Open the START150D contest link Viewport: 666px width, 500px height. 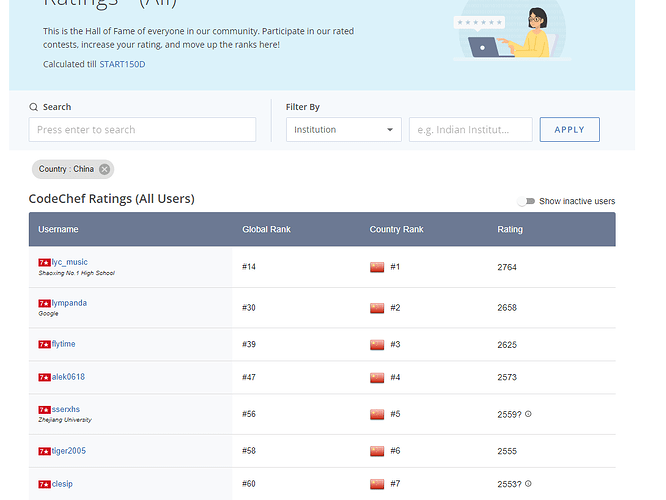(122, 64)
